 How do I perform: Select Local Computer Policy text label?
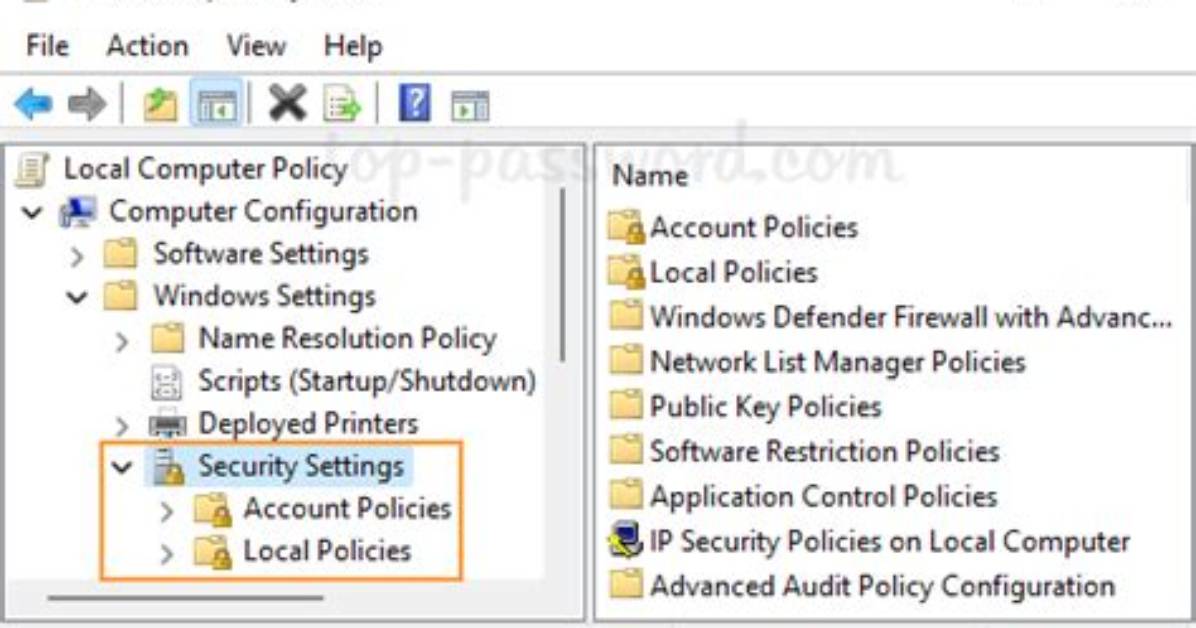(205, 169)
